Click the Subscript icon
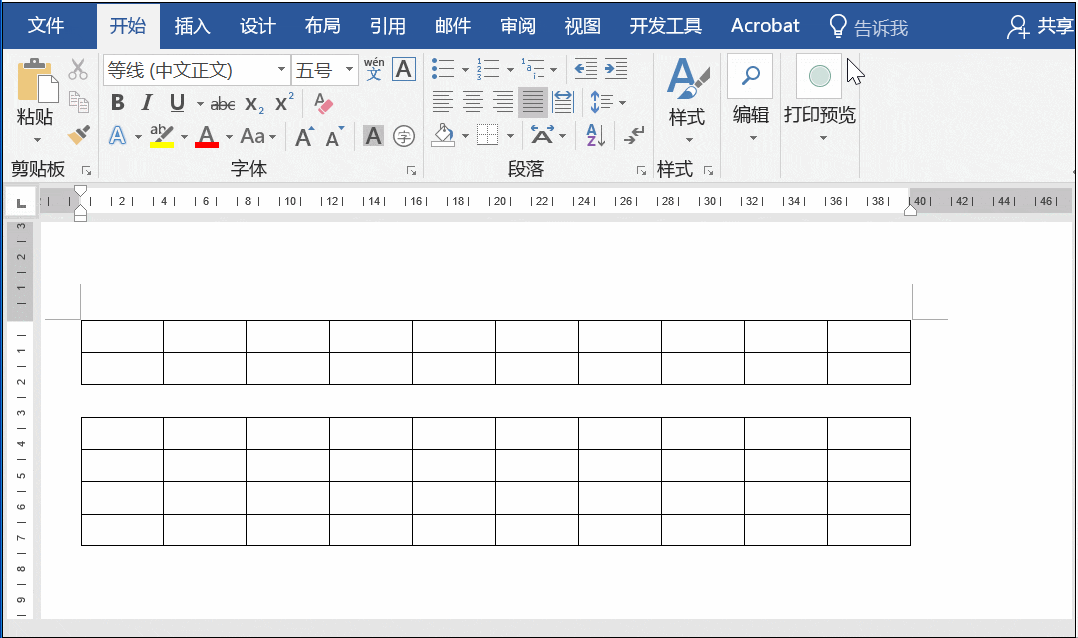Image resolution: width=1078 pixels, height=638 pixels. point(254,103)
